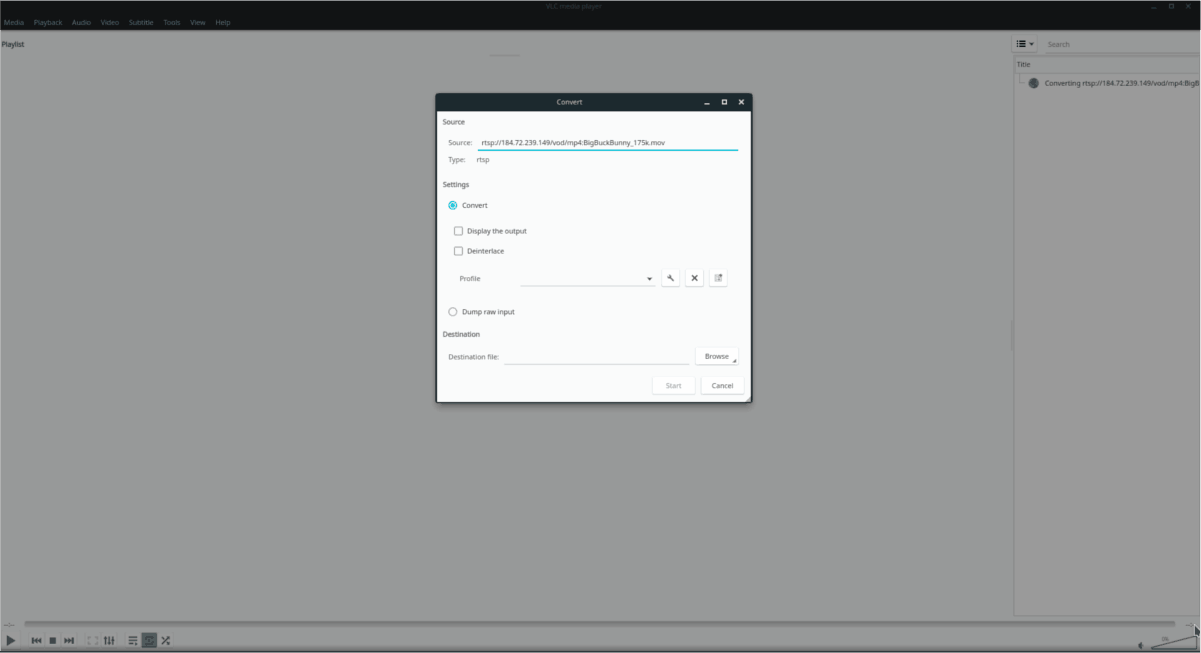Create a new profile icon
Screen dimensions: 1201x653
pyautogui.click(x=718, y=278)
